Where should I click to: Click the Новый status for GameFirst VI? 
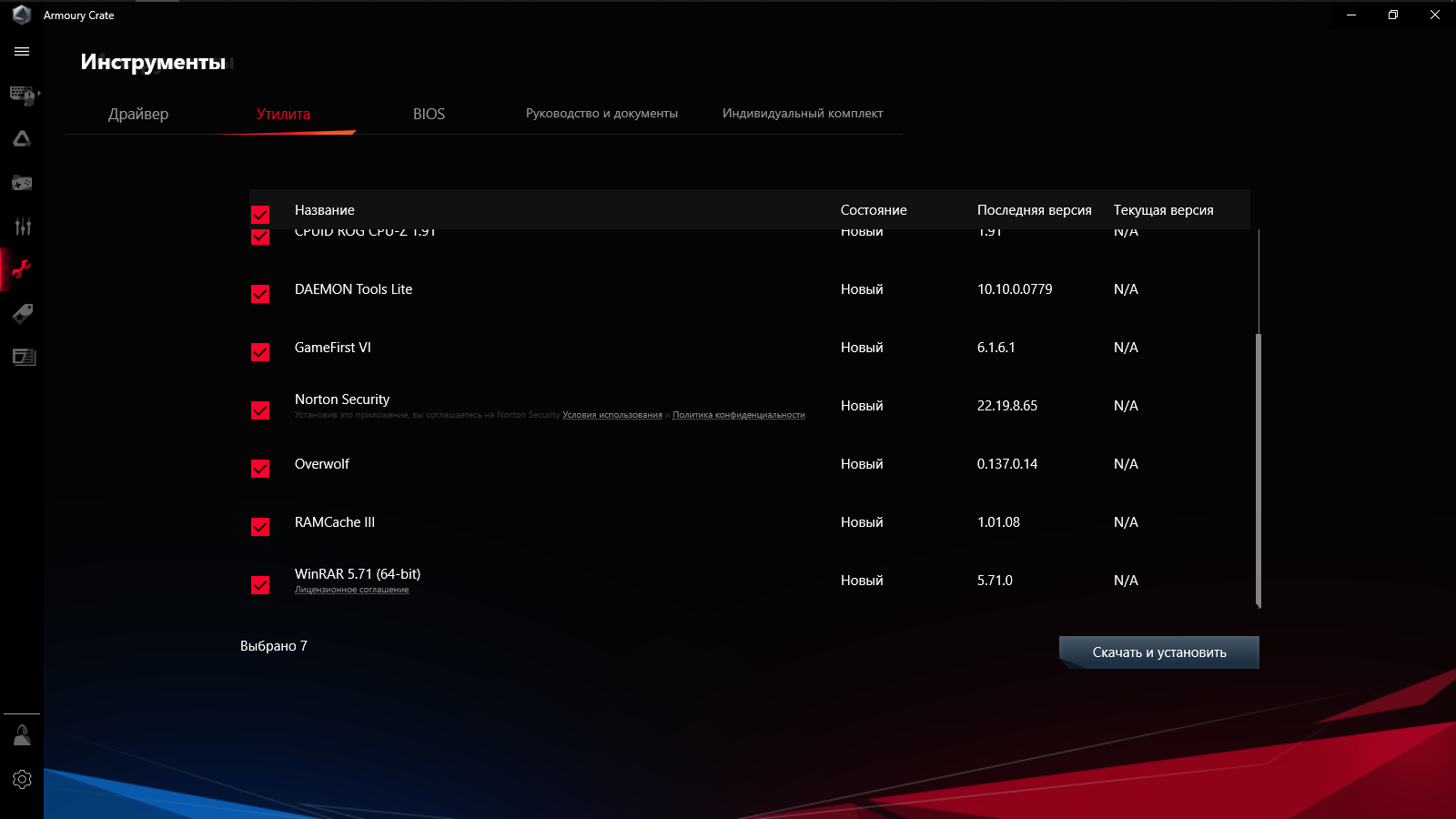pyautogui.click(x=862, y=348)
